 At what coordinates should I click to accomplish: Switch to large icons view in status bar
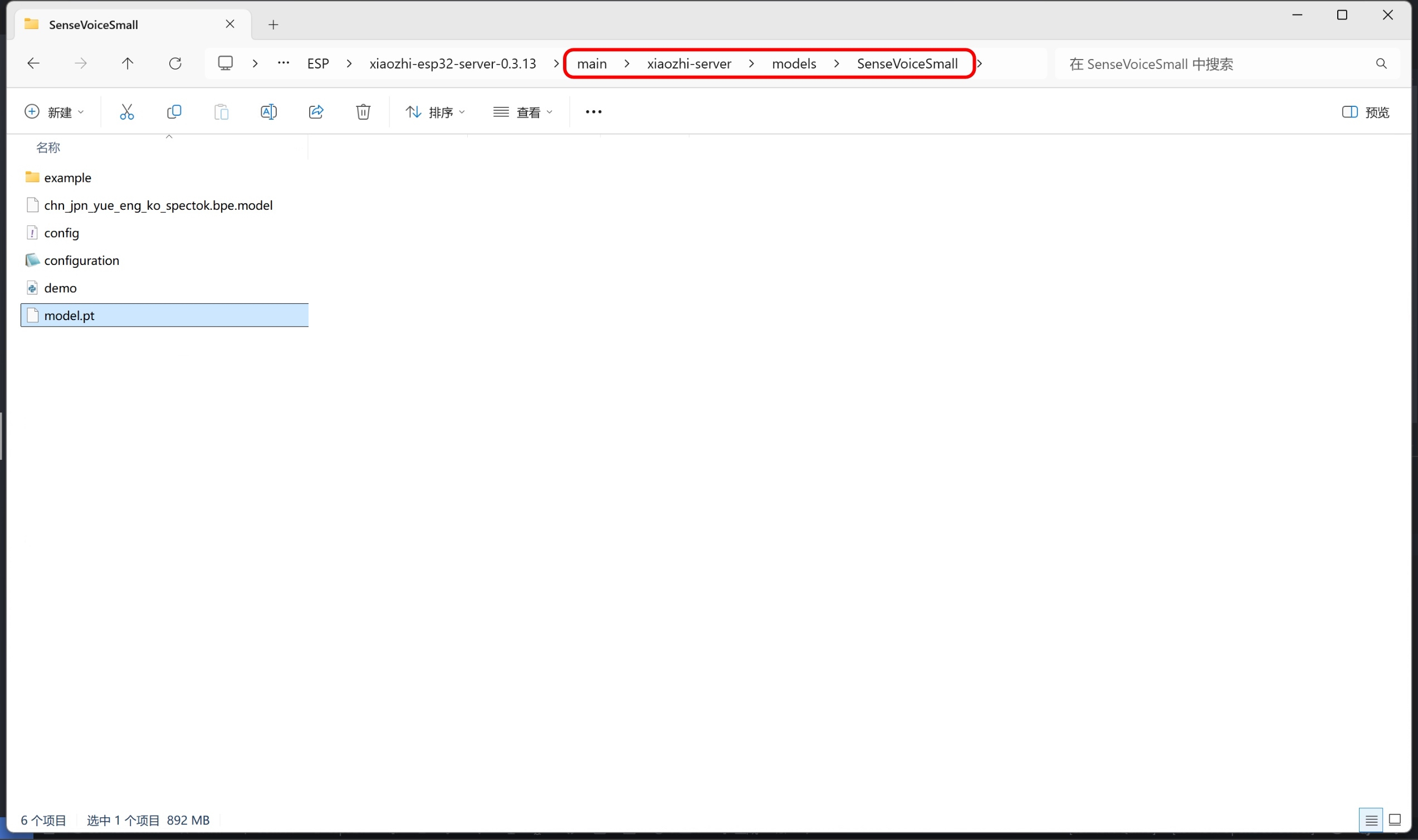pyautogui.click(x=1395, y=819)
